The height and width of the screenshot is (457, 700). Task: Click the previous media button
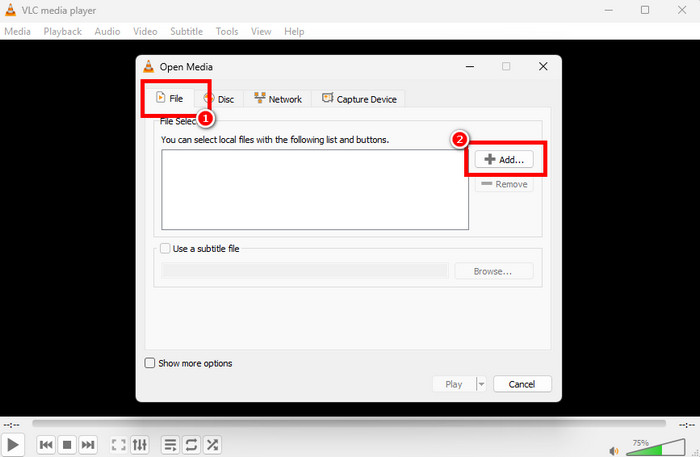(x=46, y=445)
